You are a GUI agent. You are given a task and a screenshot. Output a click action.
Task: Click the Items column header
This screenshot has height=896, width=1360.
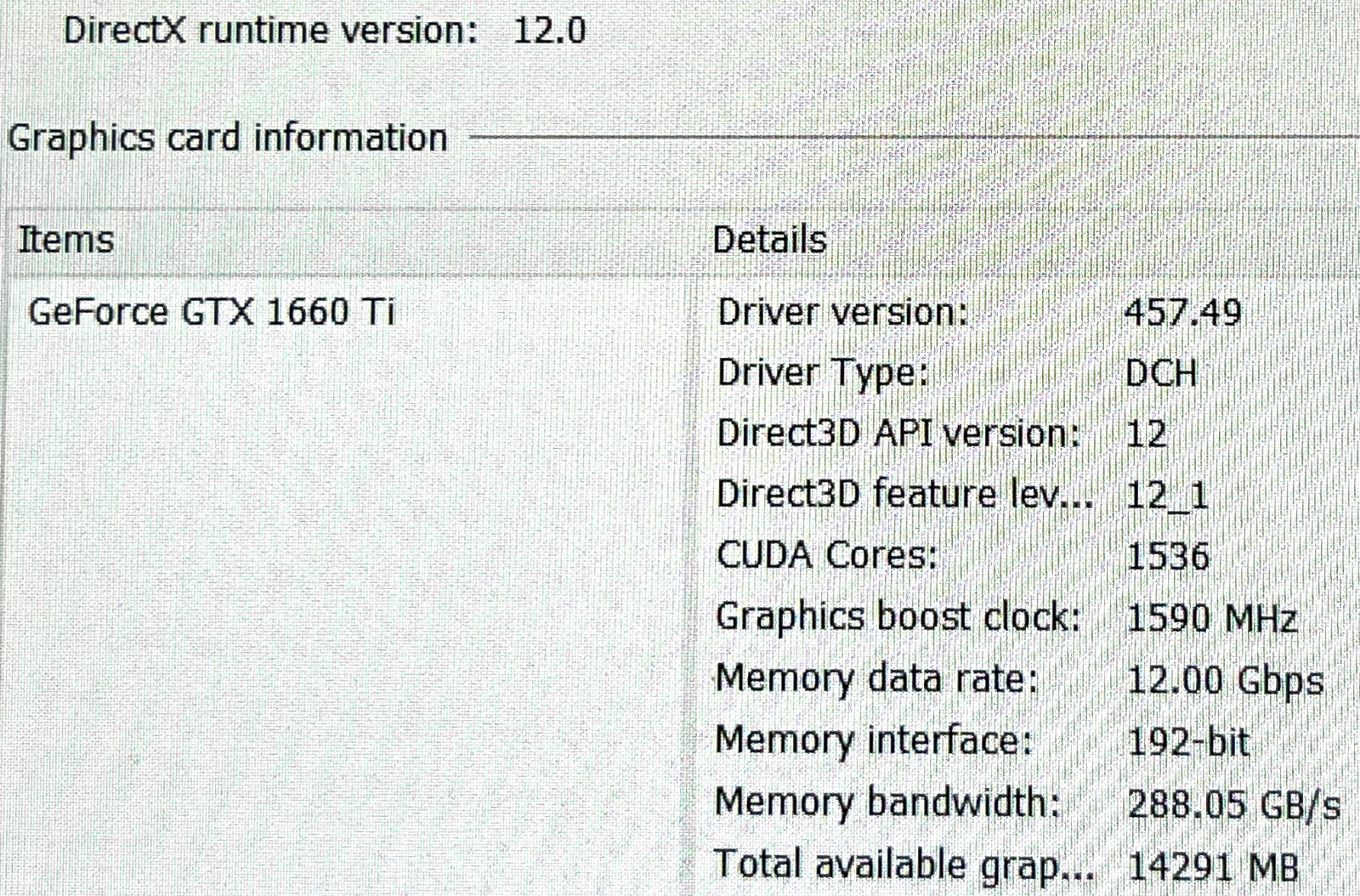click(66, 239)
